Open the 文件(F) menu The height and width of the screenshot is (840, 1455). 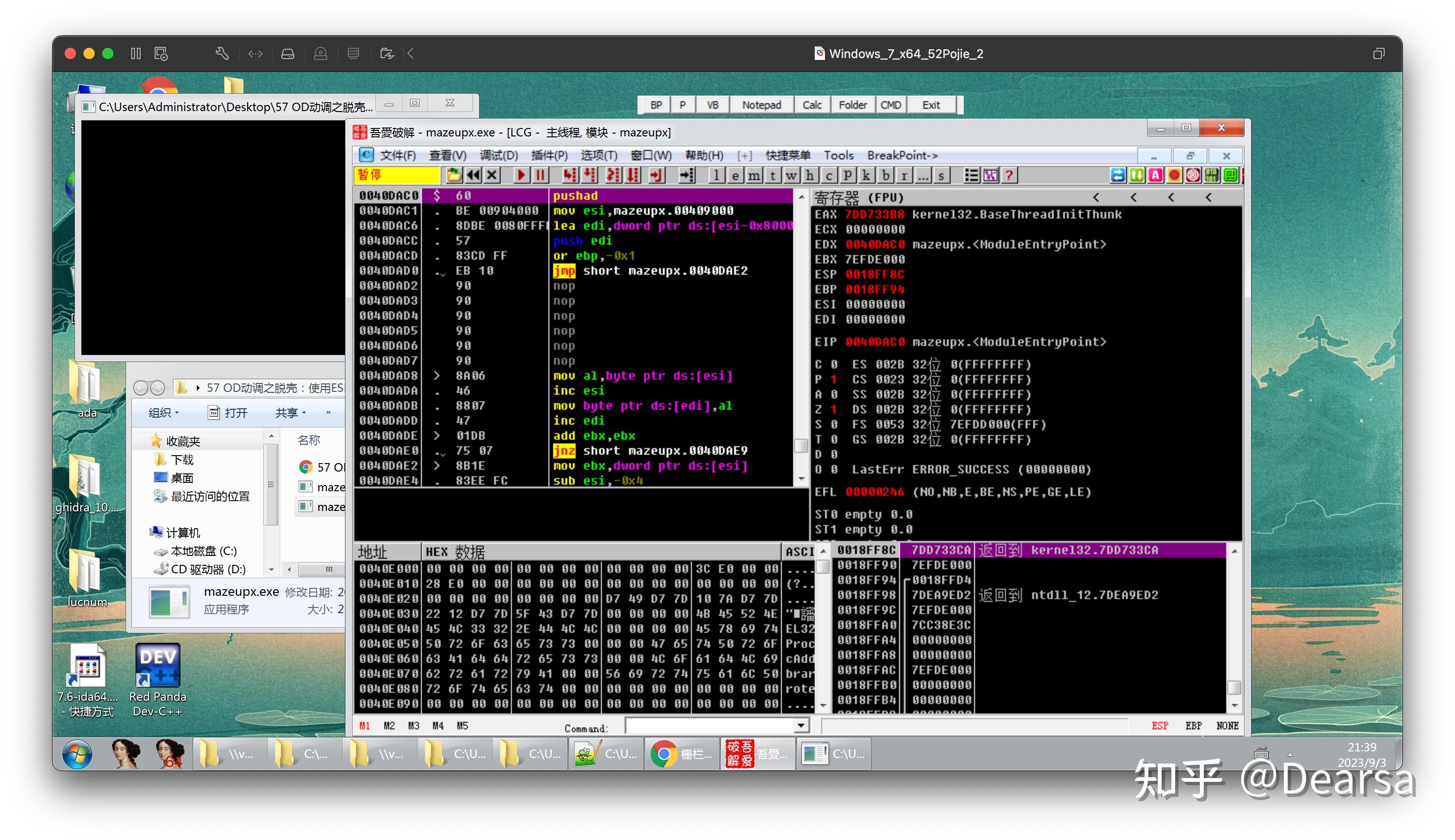coord(397,155)
